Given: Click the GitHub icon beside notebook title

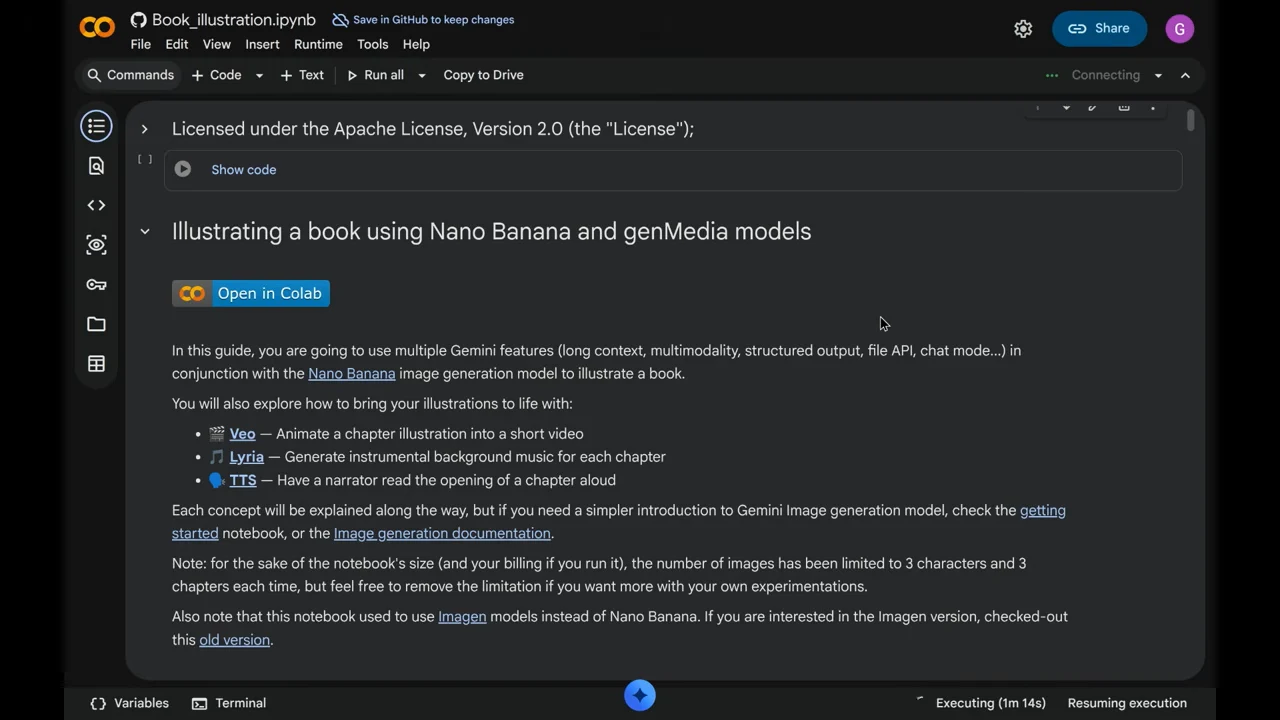Looking at the screenshot, I should [139, 20].
